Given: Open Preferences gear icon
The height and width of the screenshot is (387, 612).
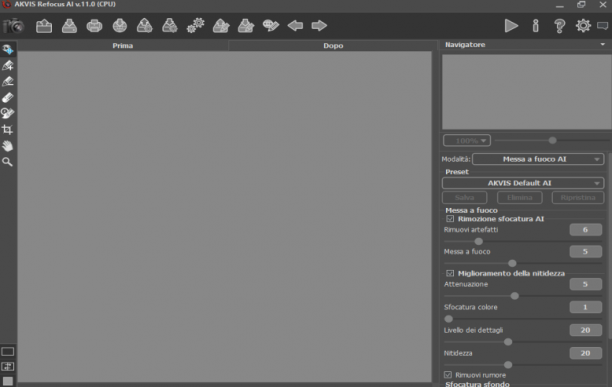Looking at the screenshot, I should (x=583, y=26).
